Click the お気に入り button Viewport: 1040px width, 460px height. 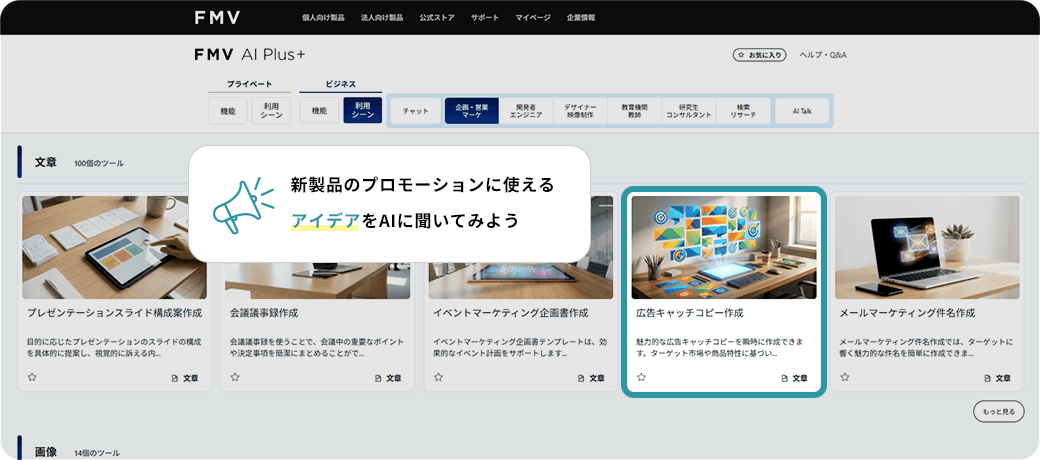759,55
